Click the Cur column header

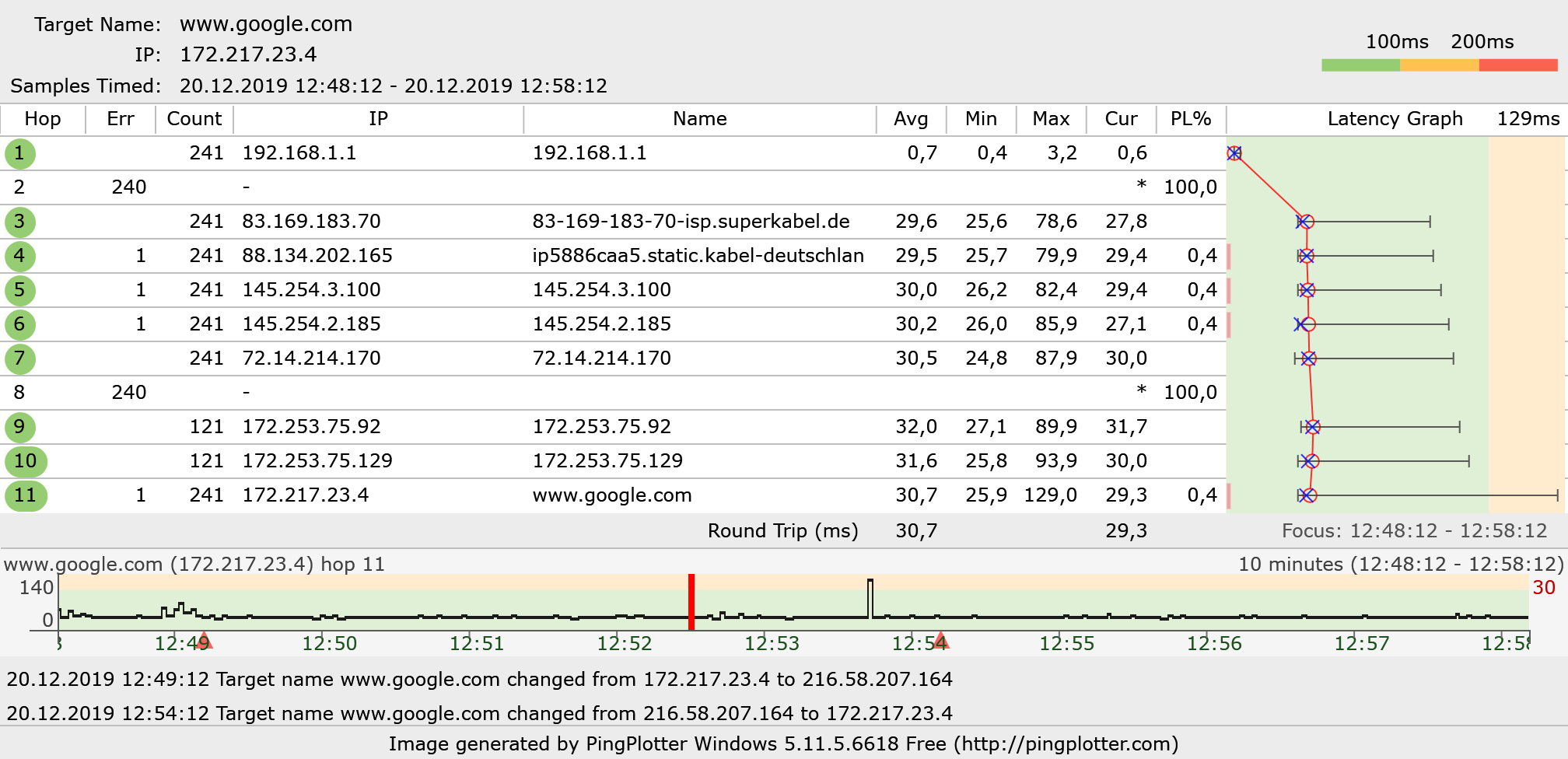click(x=1122, y=119)
